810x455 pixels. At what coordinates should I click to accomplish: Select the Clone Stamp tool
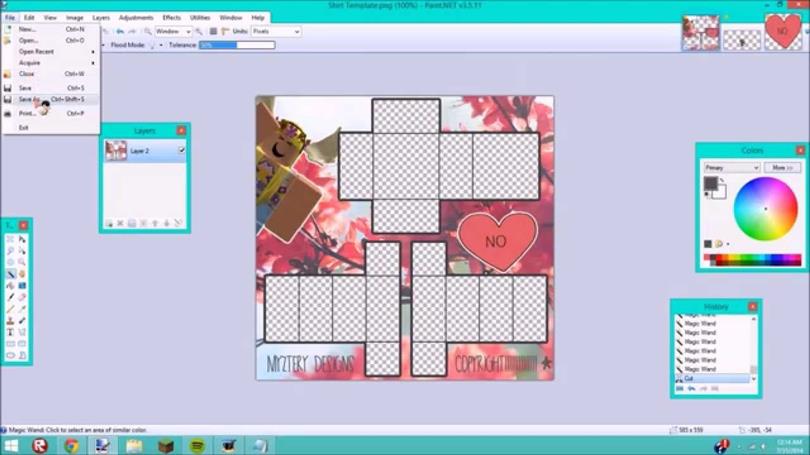(x=10, y=321)
